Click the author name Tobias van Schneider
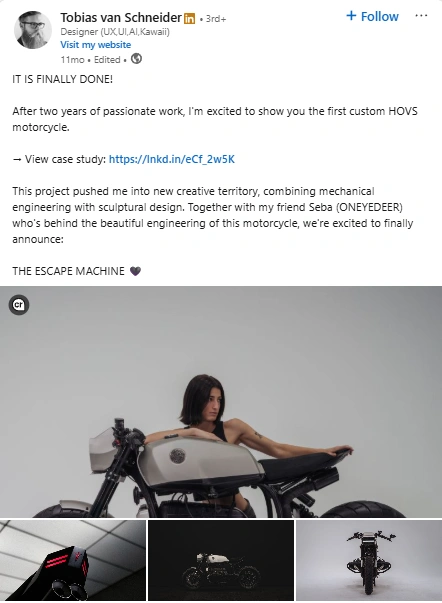The width and height of the screenshot is (442, 603). [120, 18]
